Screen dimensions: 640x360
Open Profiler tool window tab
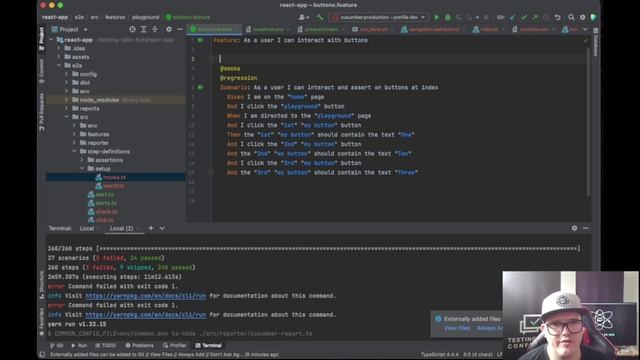174,345
